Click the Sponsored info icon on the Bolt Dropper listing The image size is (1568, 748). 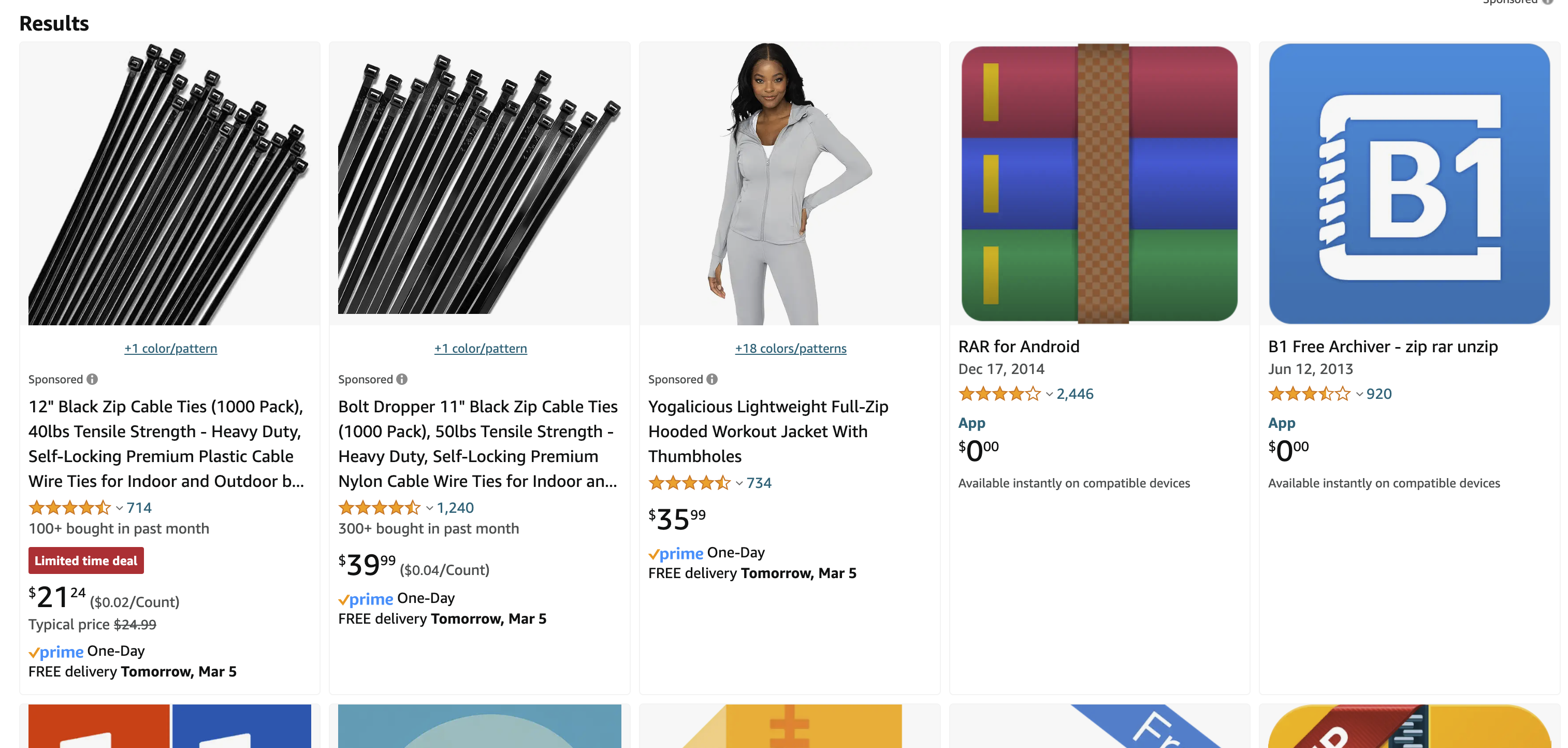point(402,380)
